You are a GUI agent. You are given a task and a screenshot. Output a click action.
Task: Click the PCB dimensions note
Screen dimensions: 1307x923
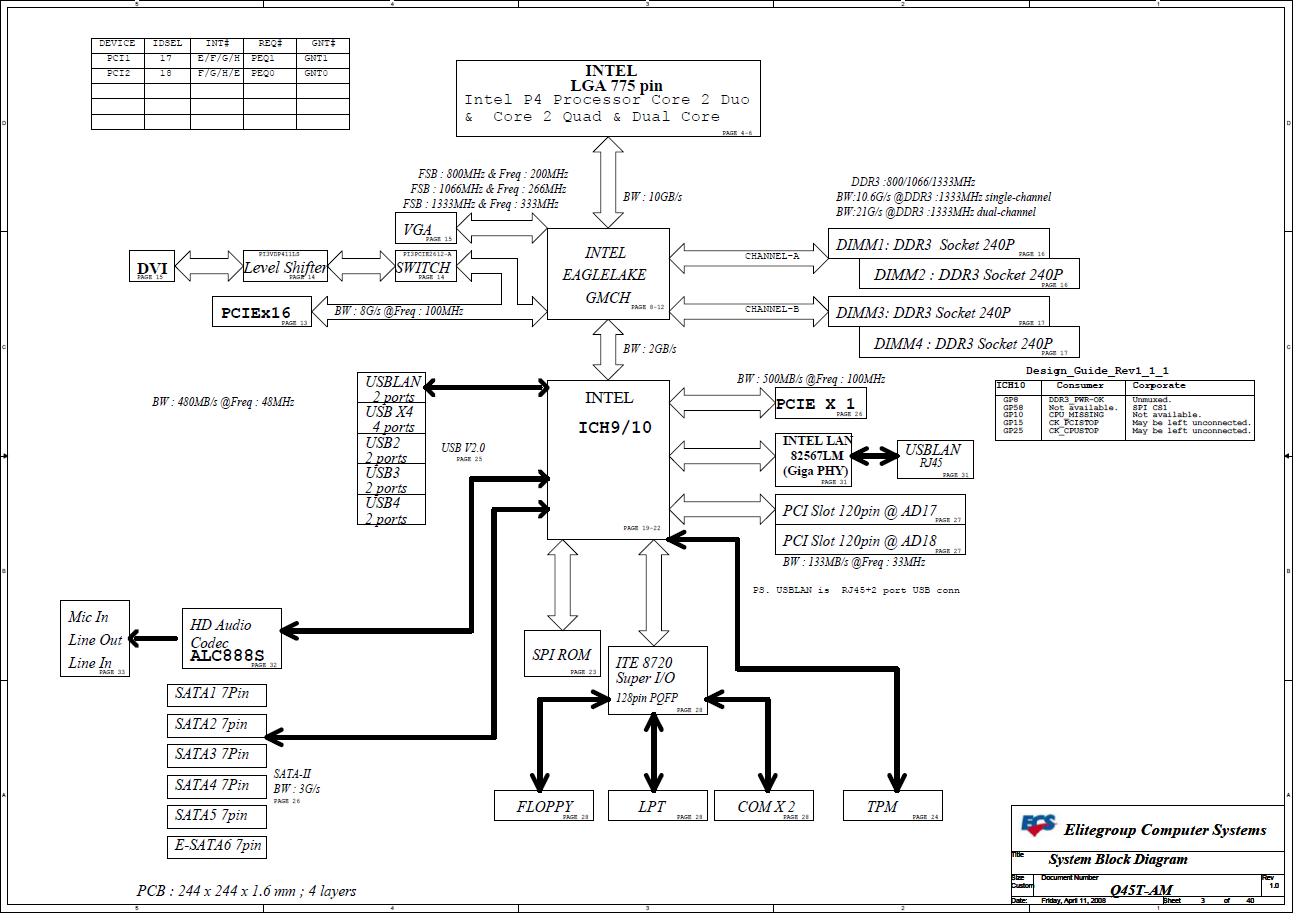(246, 890)
